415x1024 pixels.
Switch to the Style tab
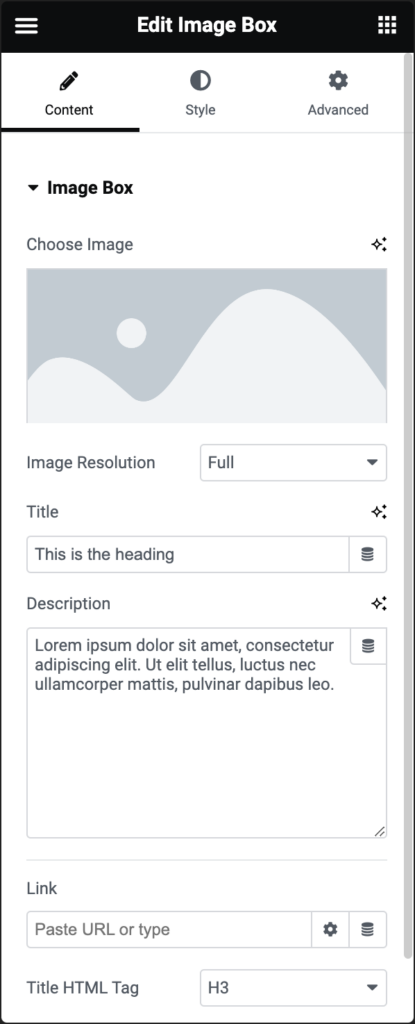[x=200, y=93]
